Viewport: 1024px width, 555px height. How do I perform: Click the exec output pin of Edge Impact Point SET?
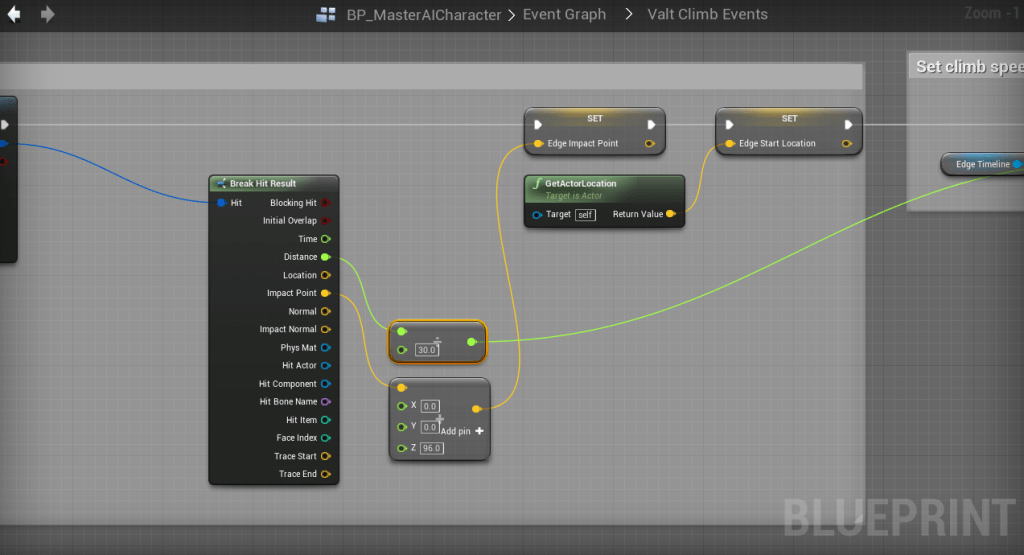tap(651, 125)
